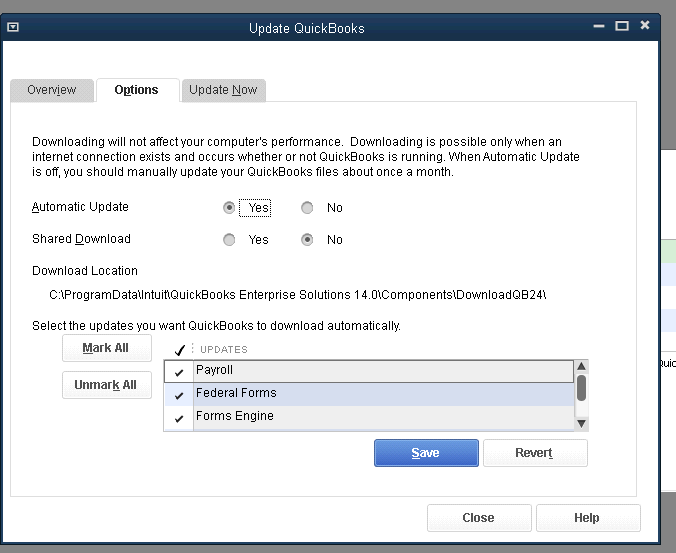Click the updates list scroll down arrow

pyautogui.click(x=581, y=424)
